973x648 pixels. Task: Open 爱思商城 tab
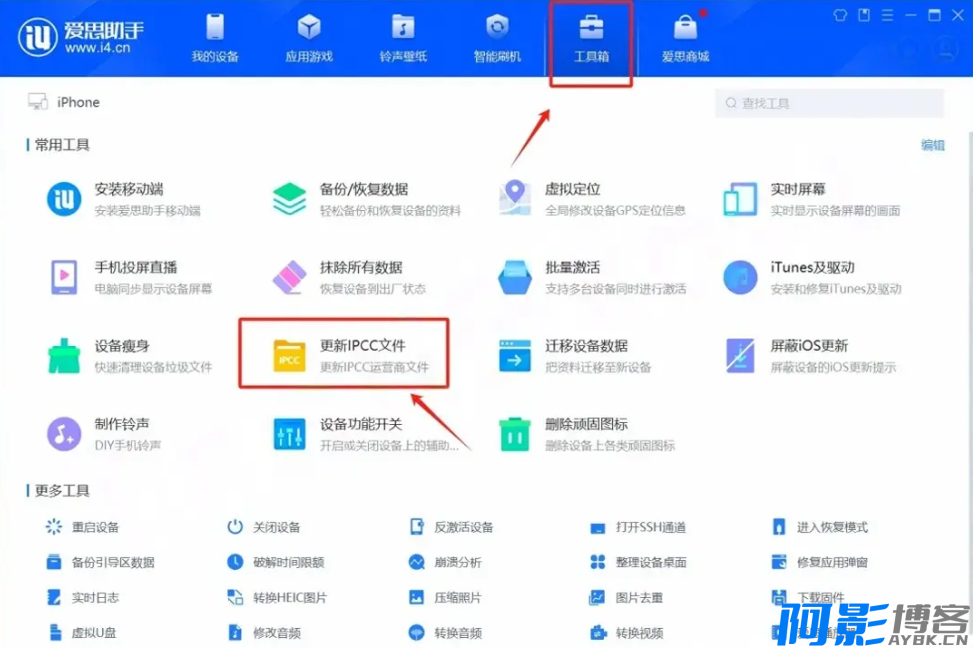pos(685,38)
